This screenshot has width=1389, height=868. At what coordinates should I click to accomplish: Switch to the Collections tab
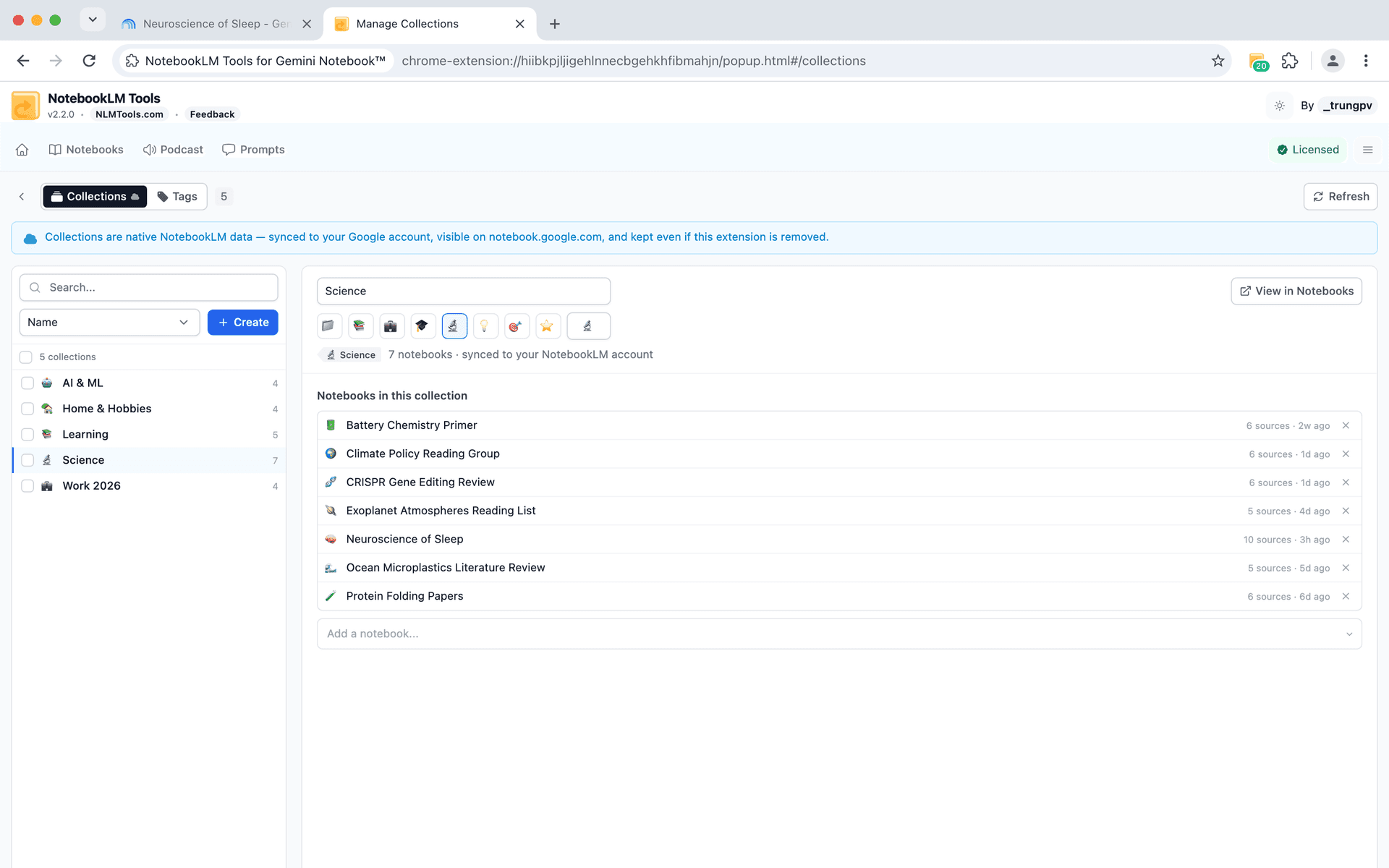pyautogui.click(x=95, y=197)
